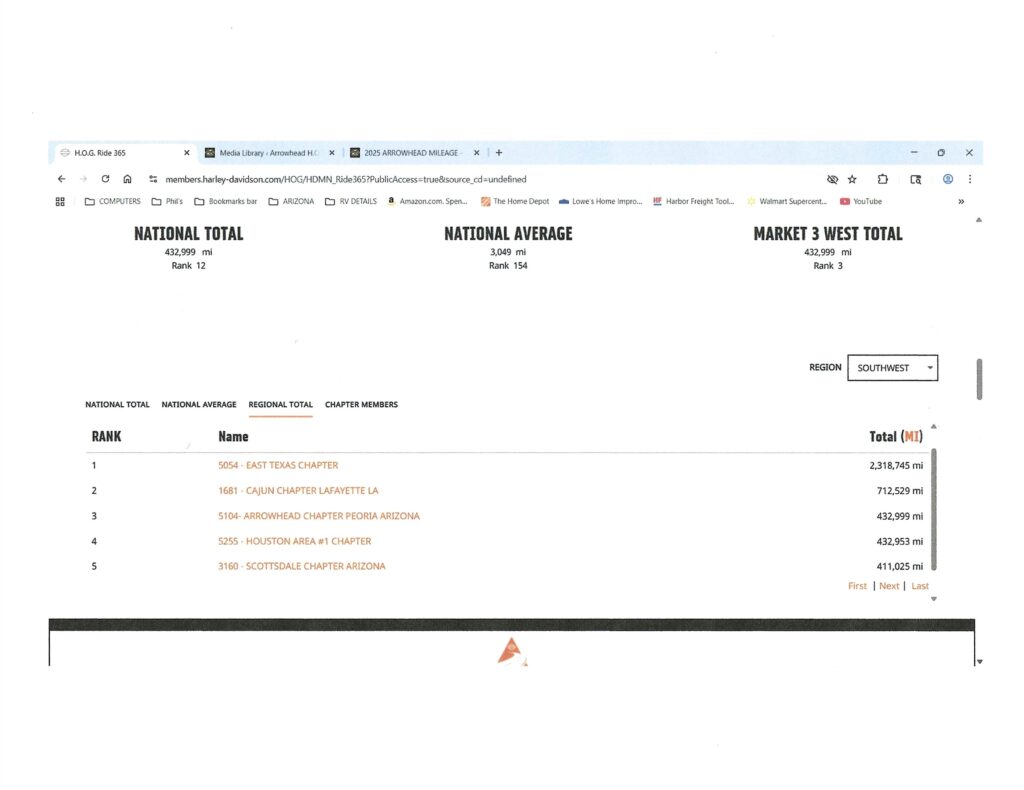Switch to the Media Library browser tab
The height and width of the screenshot is (790, 1024).
point(268,153)
